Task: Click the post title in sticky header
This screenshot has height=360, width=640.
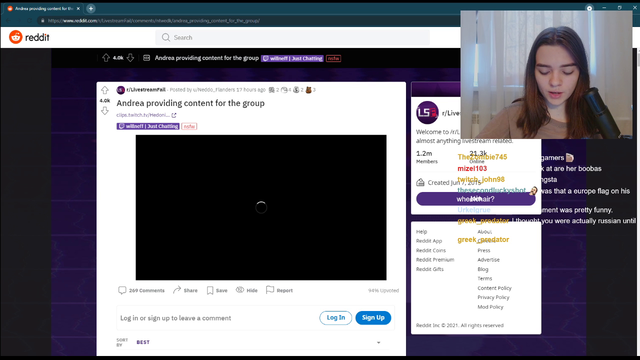Action: click(x=207, y=58)
